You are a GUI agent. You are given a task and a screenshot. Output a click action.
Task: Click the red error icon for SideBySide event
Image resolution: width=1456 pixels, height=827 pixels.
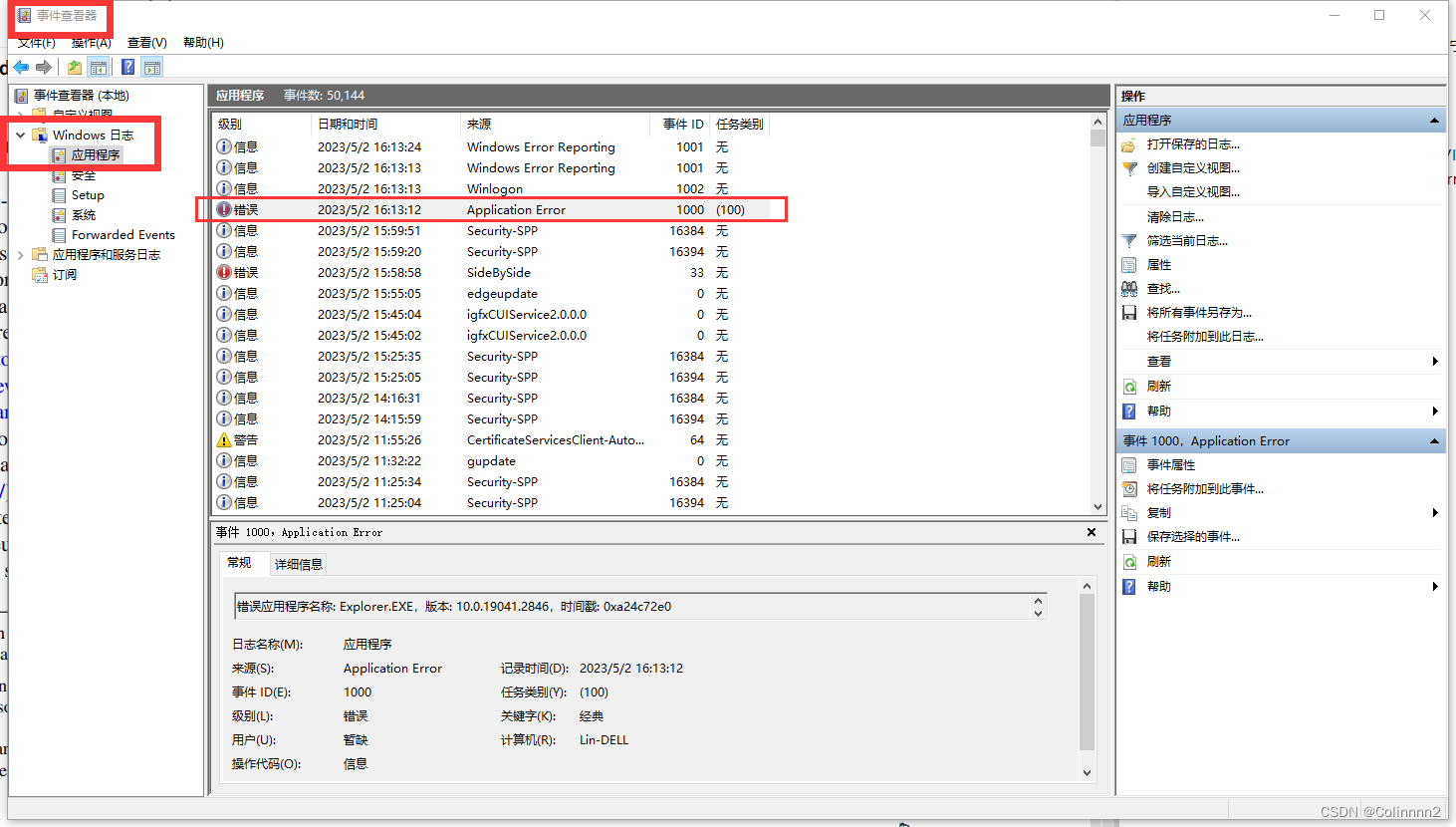224,272
